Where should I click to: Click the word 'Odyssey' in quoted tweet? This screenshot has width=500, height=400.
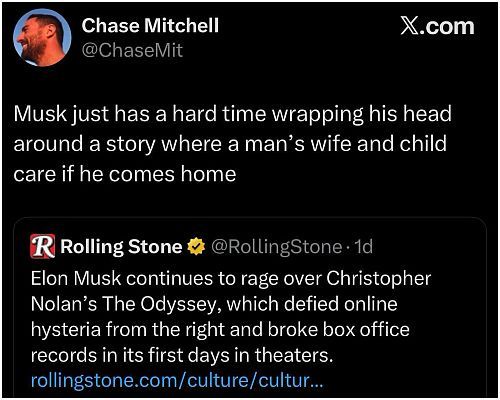pyautogui.click(x=179, y=304)
